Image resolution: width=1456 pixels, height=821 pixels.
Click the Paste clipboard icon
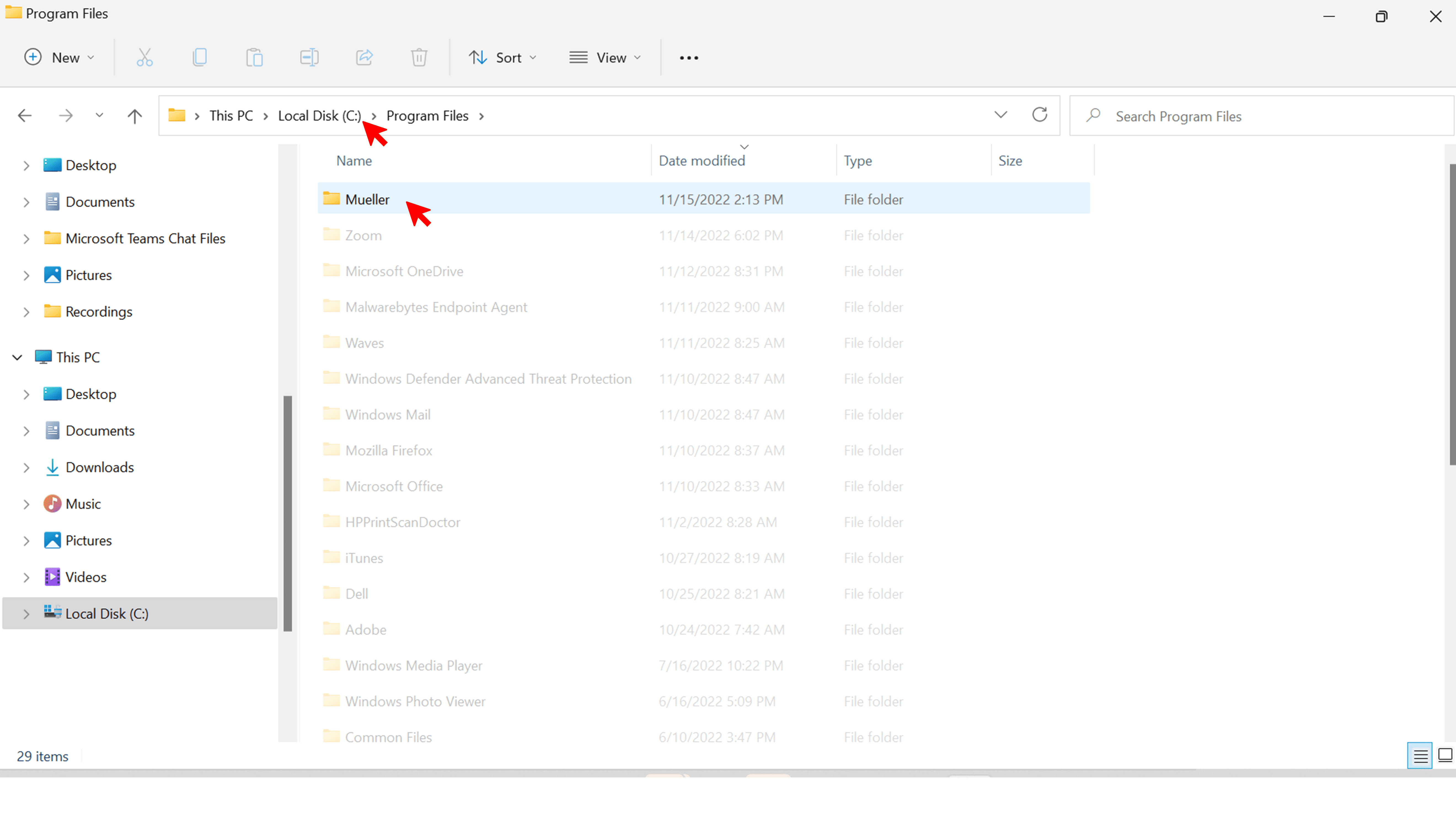click(x=254, y=58)
